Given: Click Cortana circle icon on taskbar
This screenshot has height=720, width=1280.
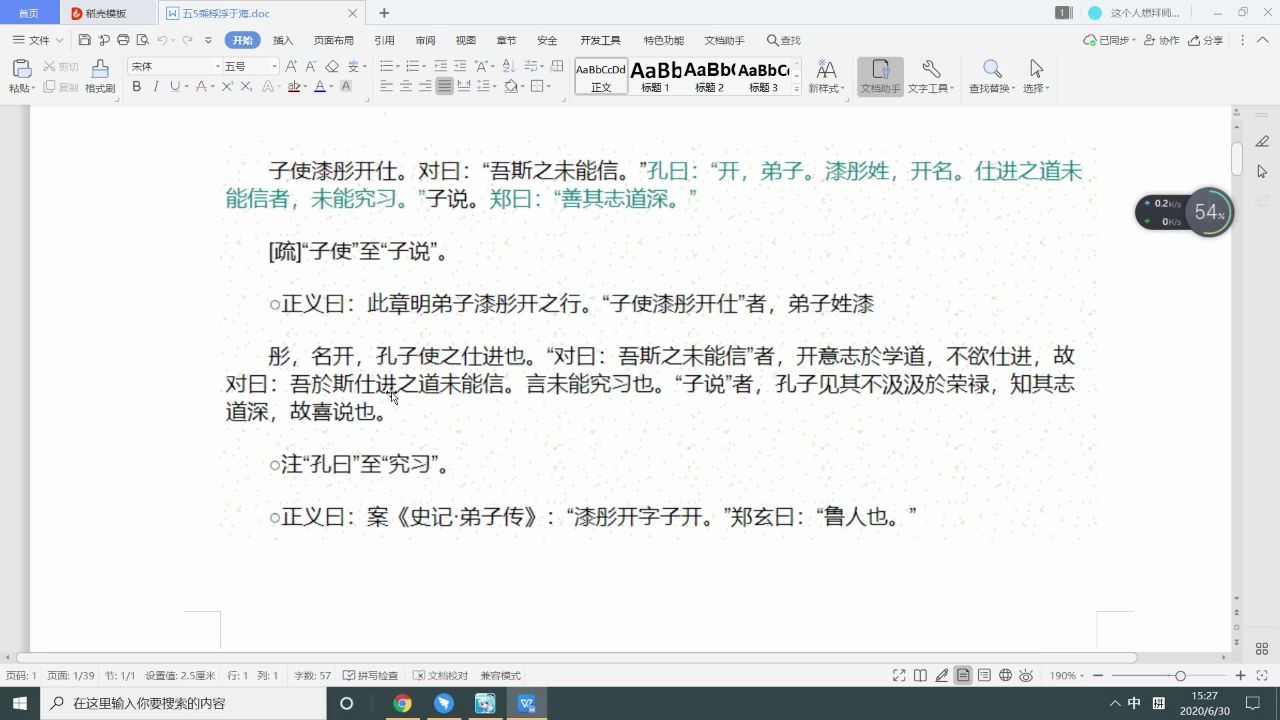Looking at the screenshot, I should pos(346,703).
